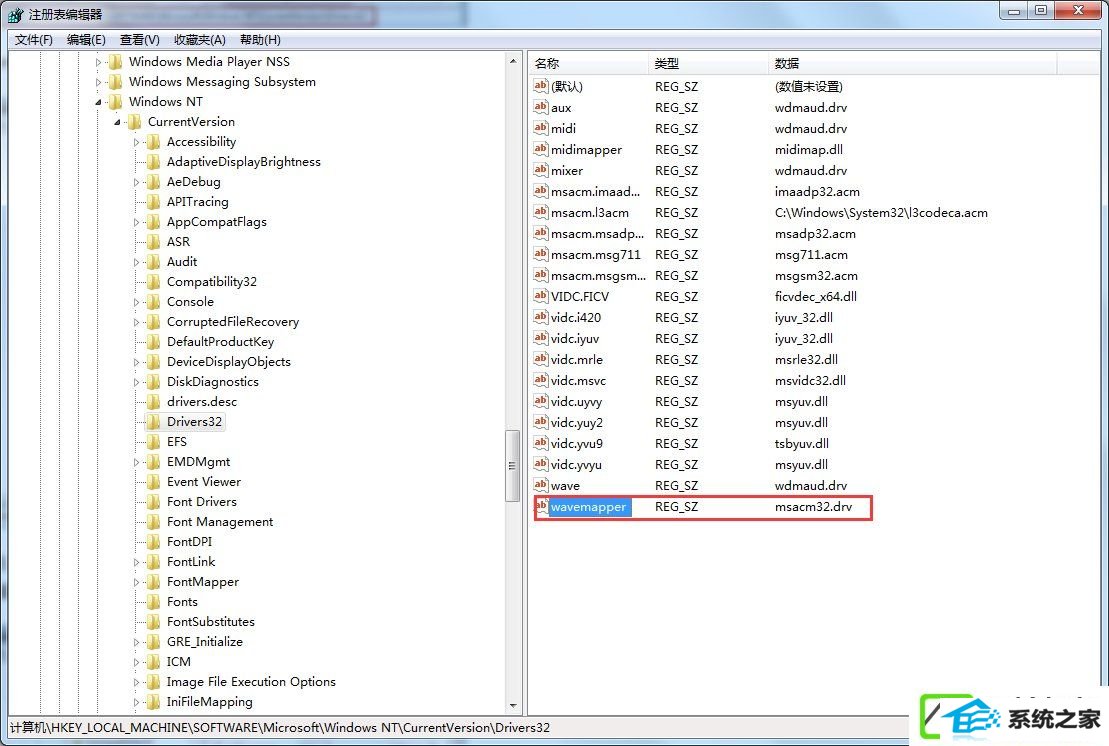Click the tree pane scrollbar thumb
This screenshot has height=746, width=1109.
(x=513, y=466)
